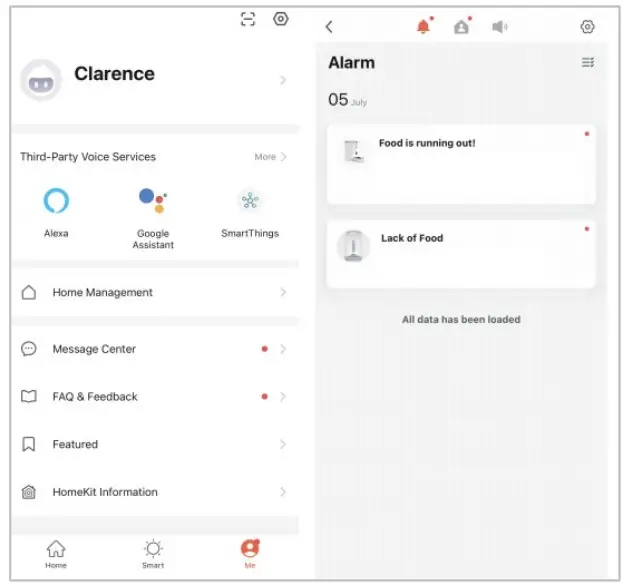Tap the scan QR code icon
This screenshot has height=585, width=627.
pyautogui.click(x=248, y=19)
